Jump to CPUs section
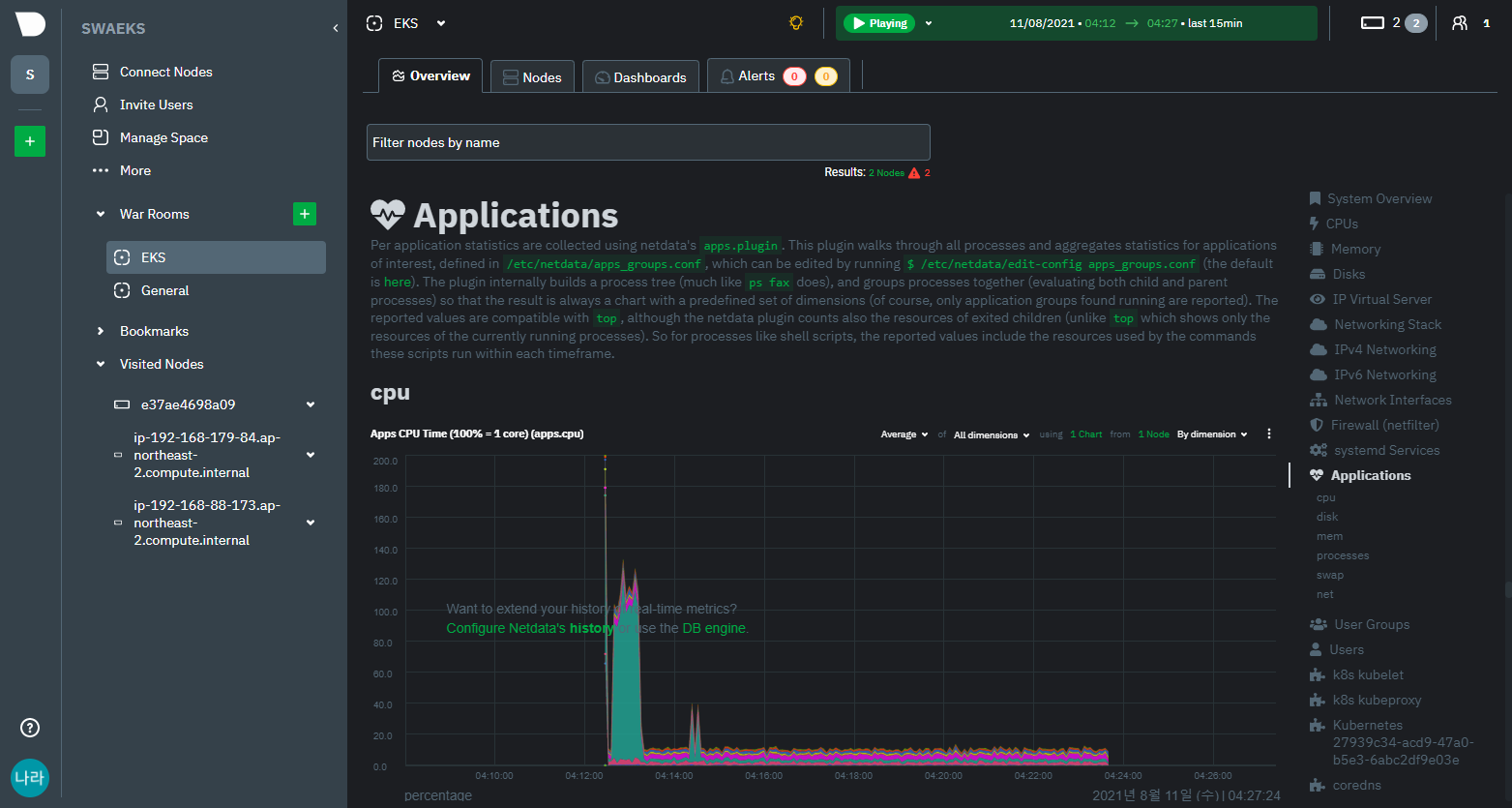 coord(1342,224)
